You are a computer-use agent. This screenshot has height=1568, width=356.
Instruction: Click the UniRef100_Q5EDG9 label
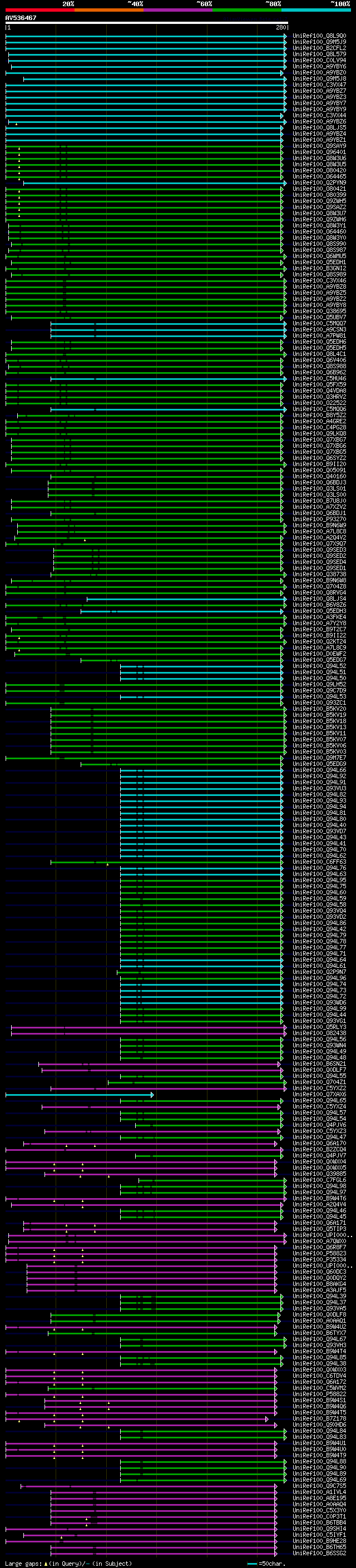click(319, 764)
